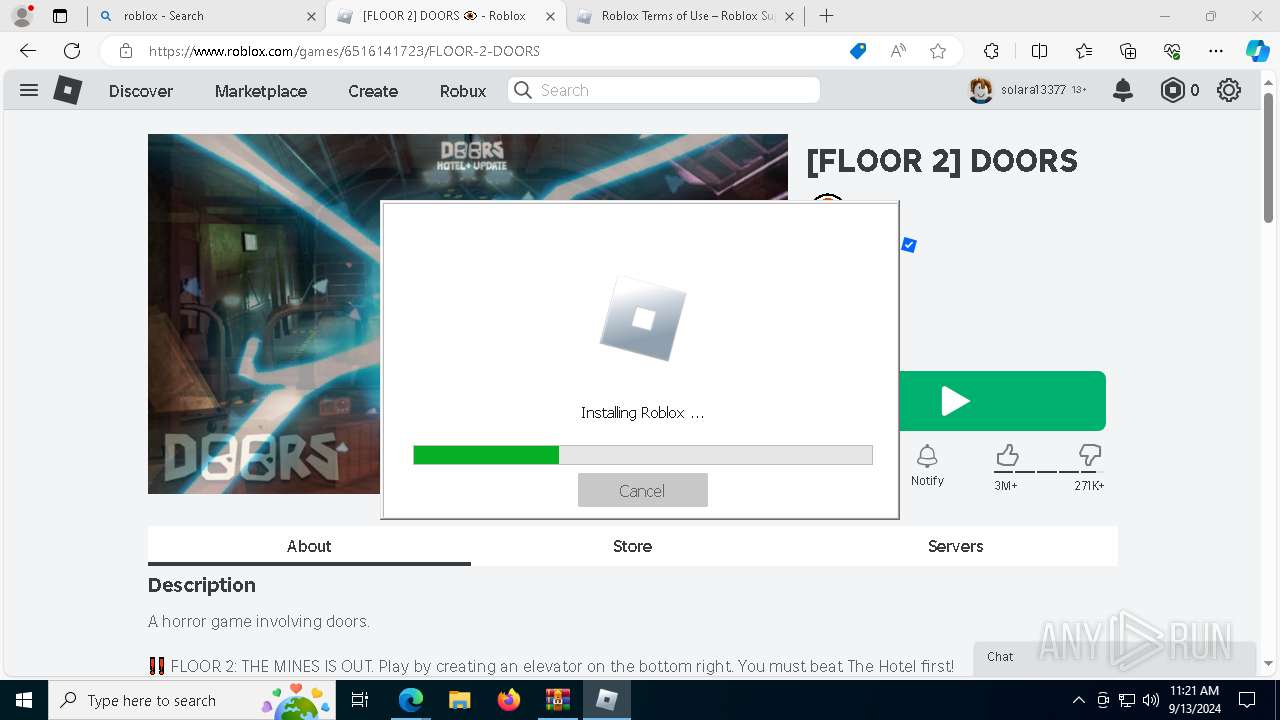This screenshot has height=720, width=1280.
Task: Select the About tab
Action: coord(309,546)
